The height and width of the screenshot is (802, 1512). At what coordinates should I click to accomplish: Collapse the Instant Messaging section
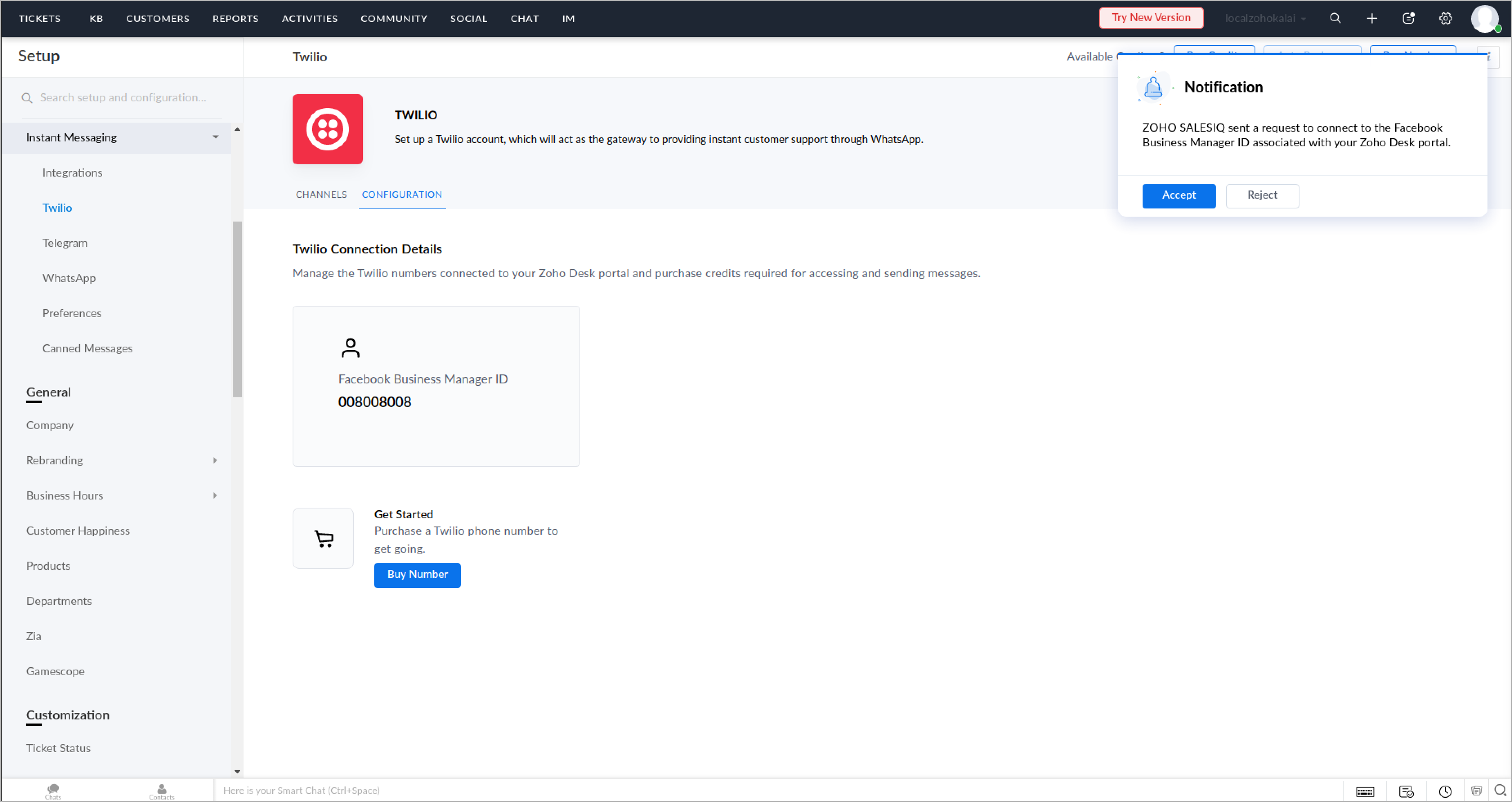pyautogui.click(x=215, y=137)
